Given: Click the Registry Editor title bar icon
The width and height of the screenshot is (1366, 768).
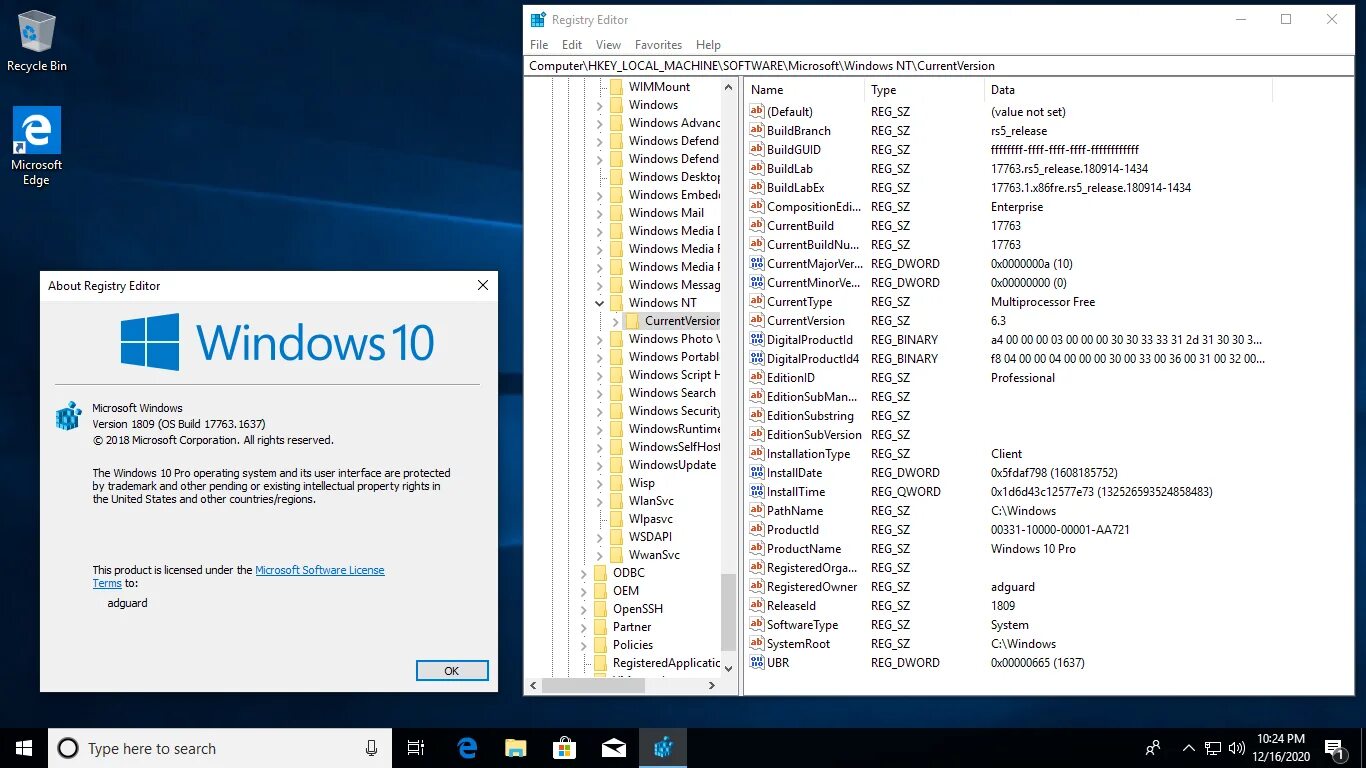Looking at the screenshot, I should [x=538, y=19].
